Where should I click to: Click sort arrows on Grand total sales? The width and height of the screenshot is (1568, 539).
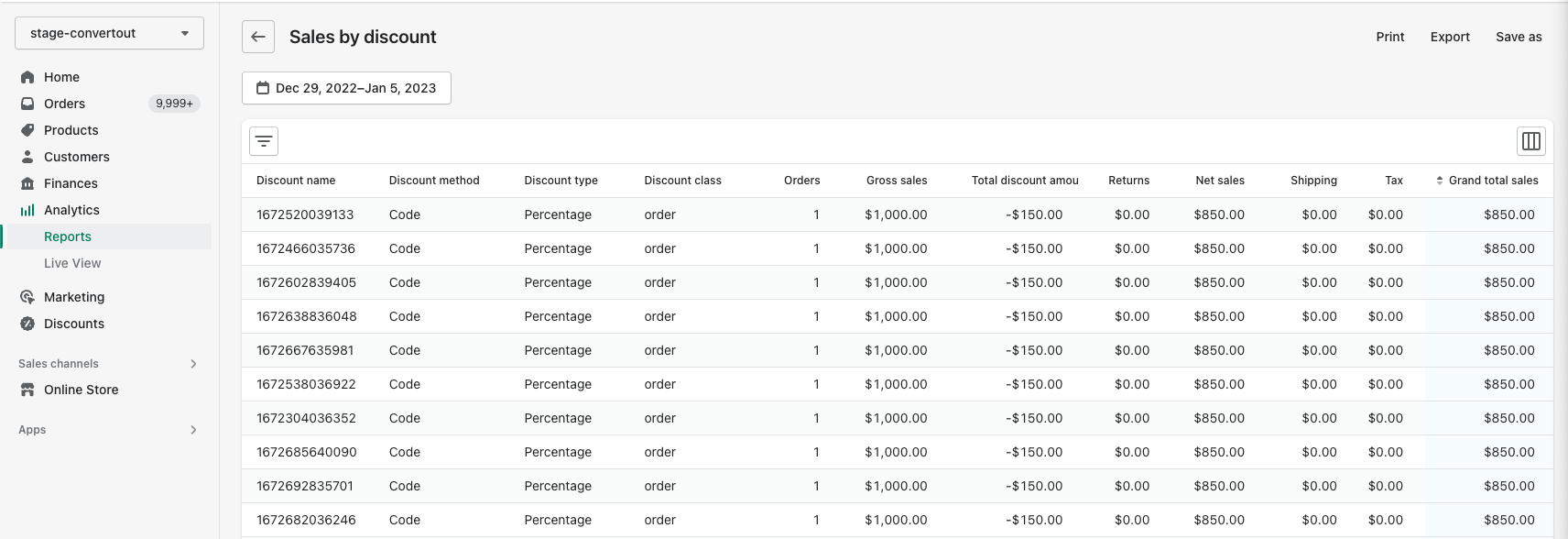tap(1440, 181)
